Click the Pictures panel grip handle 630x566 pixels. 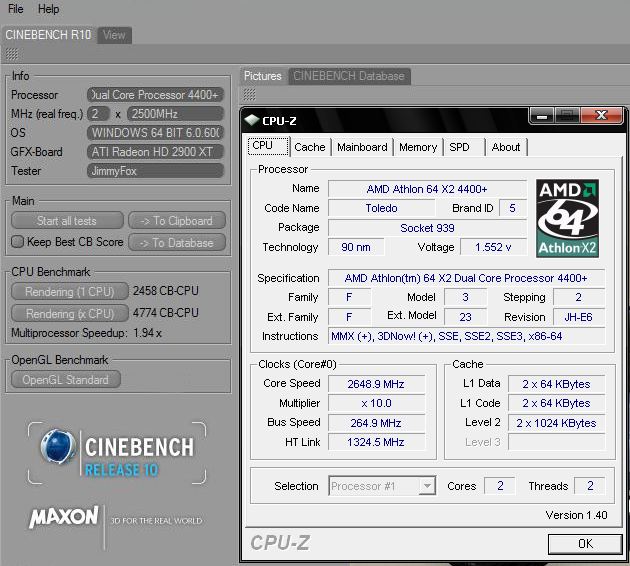(250, 95)
